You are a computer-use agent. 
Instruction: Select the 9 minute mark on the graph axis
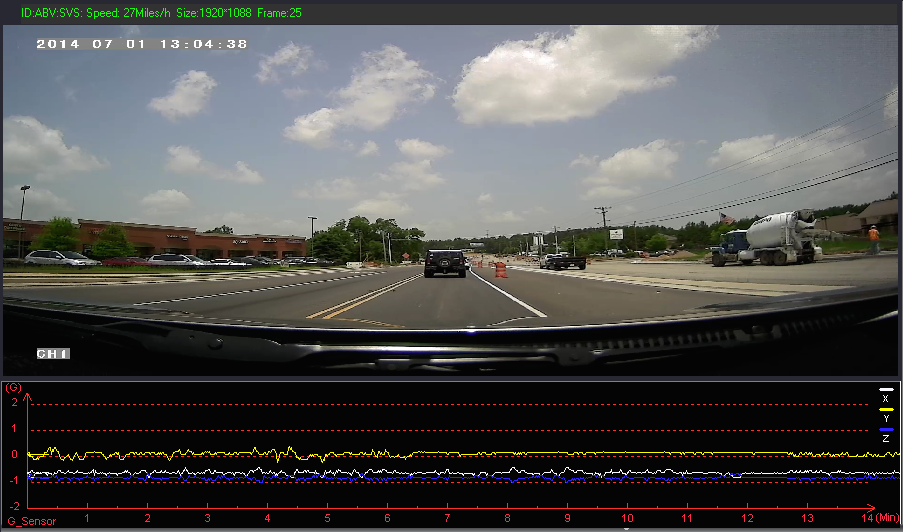pos(567,518)
